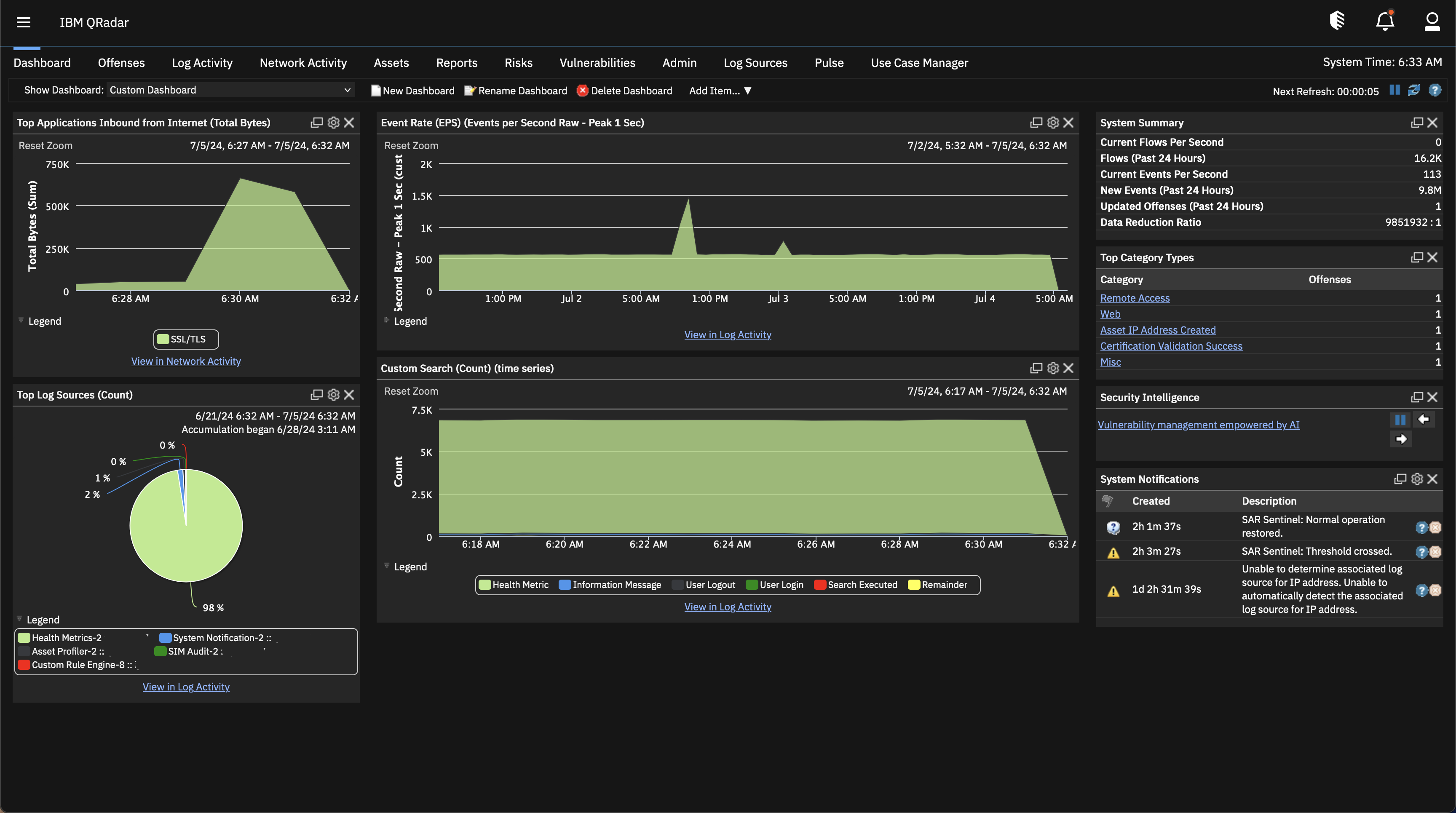Click the New Dashboard icon
The width and height of the screenshot is (1456, 813).
coord(375,91)
